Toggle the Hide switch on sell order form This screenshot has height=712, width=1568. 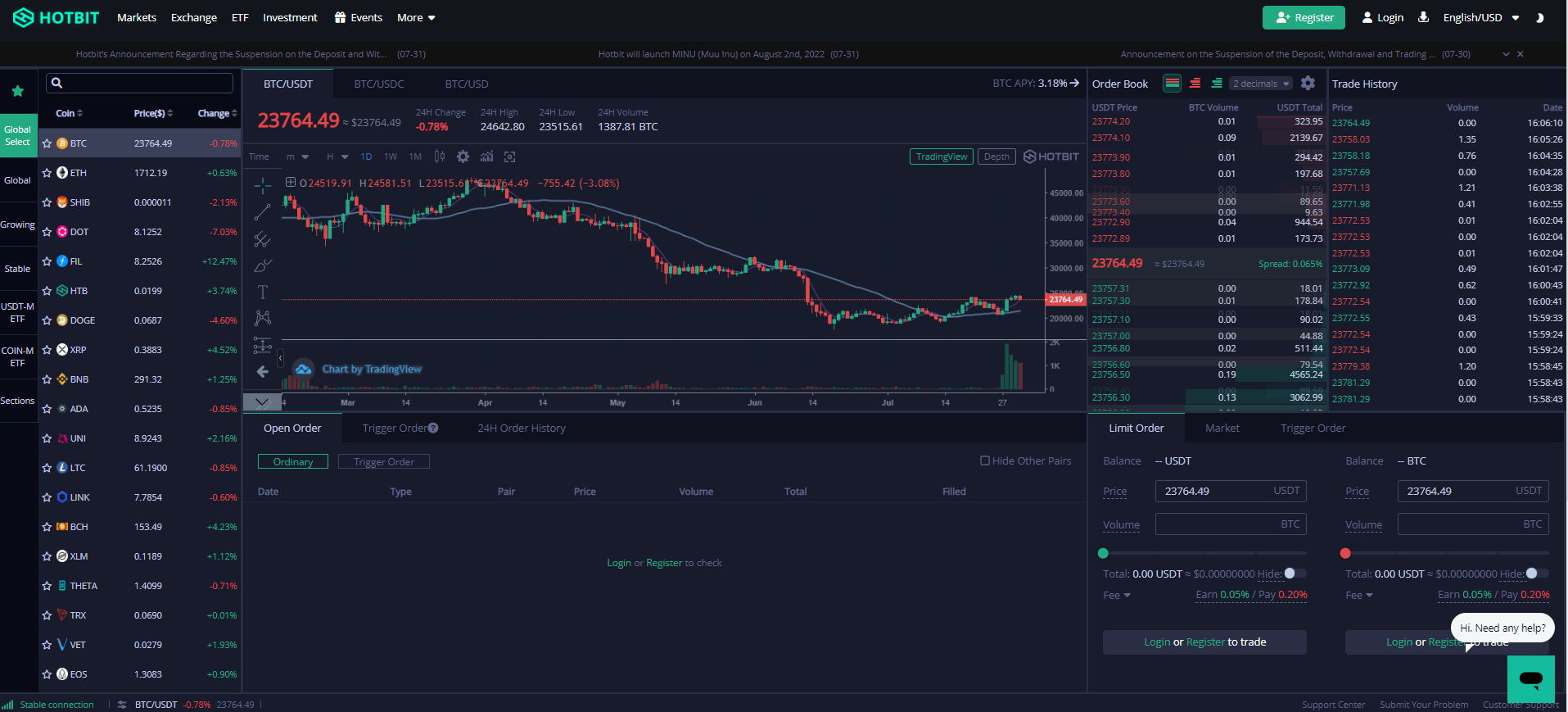point(1536,574)
